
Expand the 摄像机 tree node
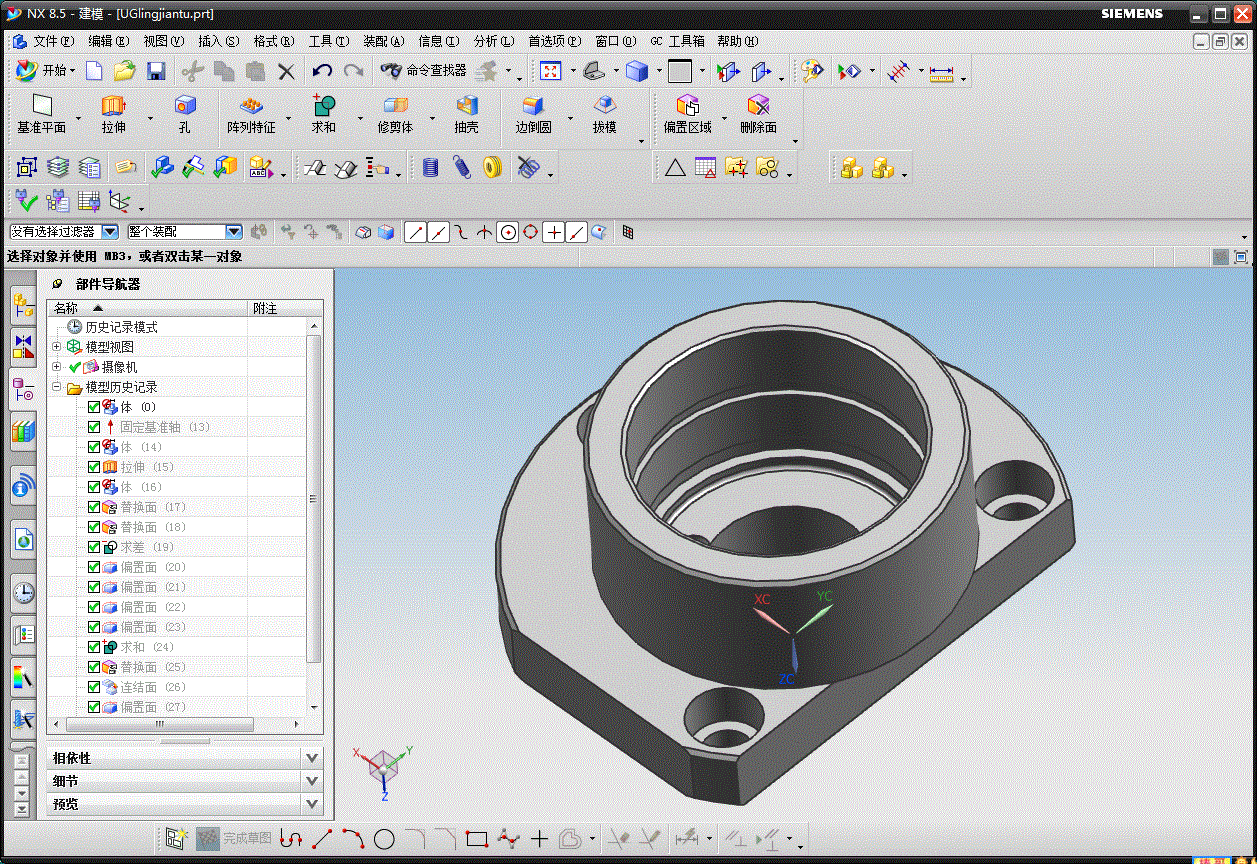click(57, 367)
